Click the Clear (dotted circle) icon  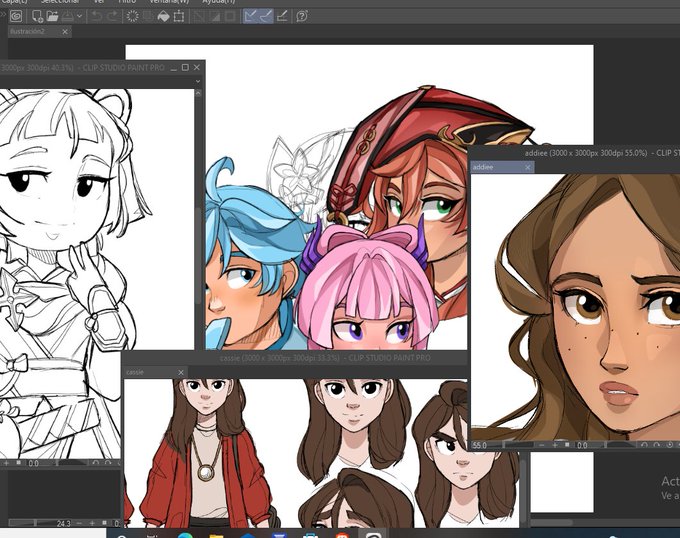tap(132, 16)
